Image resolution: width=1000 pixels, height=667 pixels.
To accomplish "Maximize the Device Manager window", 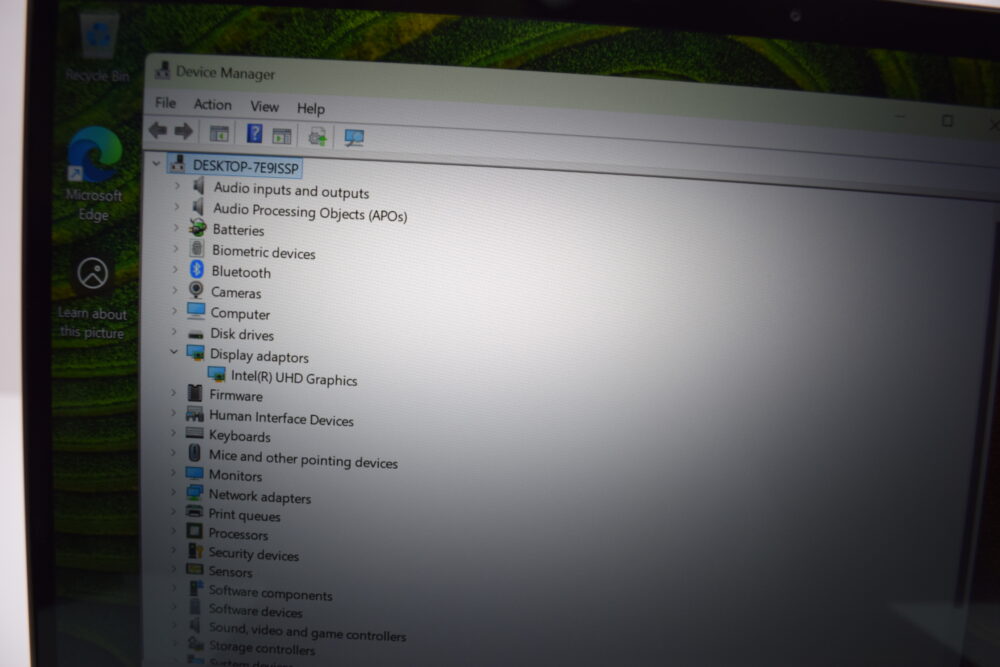I will 947,120.
